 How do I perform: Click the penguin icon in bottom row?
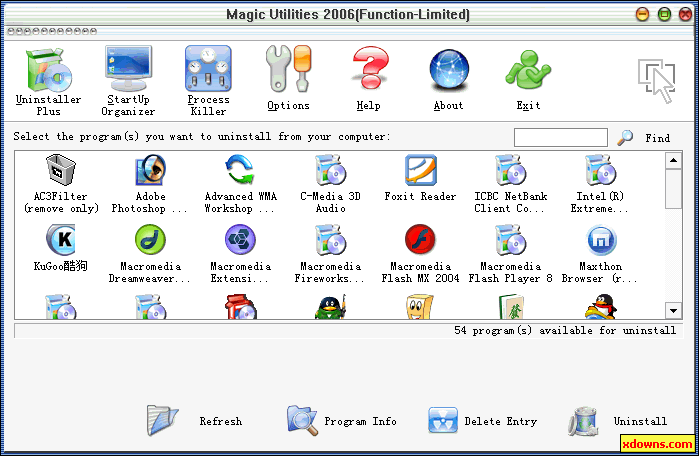coord(600,307)
